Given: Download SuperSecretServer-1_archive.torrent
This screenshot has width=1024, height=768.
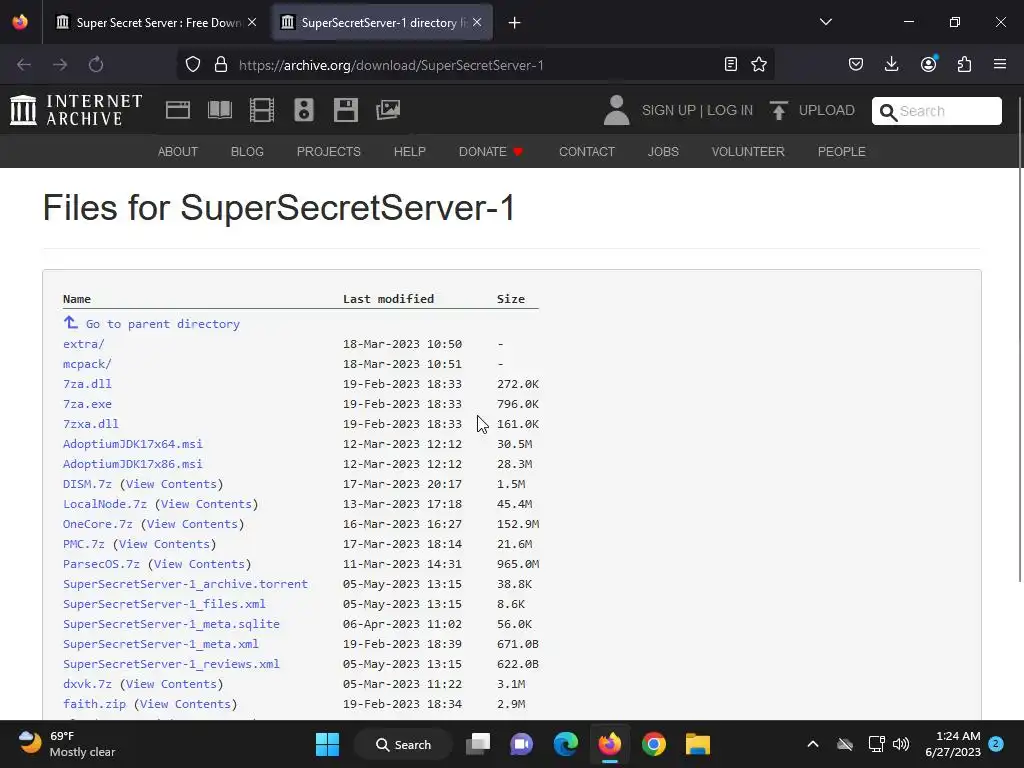Looking at the screenshot, I should tap(185, 584).
